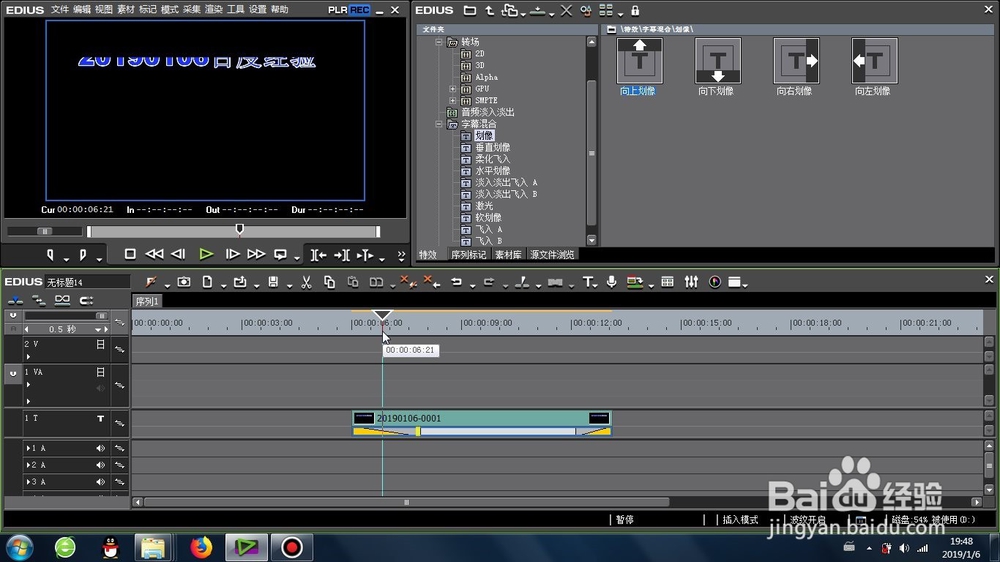1000x562 pixels.
Task: Click the vectorscope/waveform icon
Action: (715, 282)
